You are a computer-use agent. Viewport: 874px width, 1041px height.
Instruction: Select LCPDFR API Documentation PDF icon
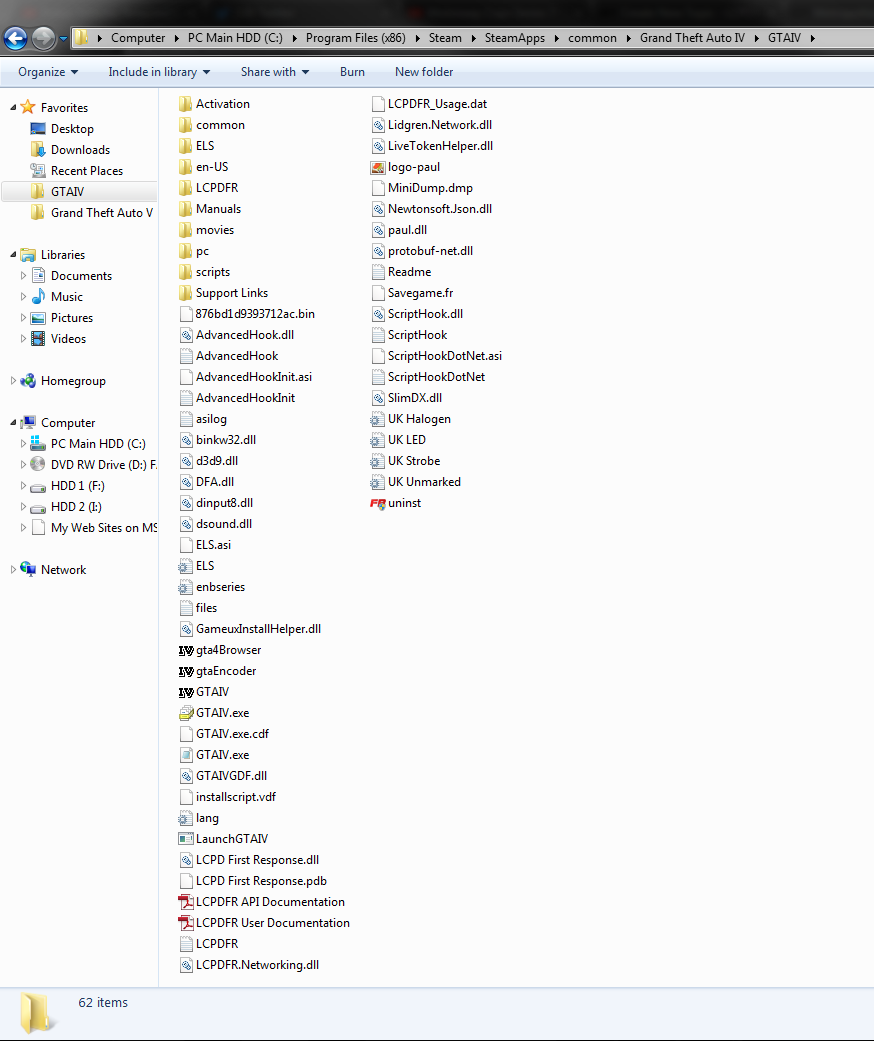click(x=186, y=902)
